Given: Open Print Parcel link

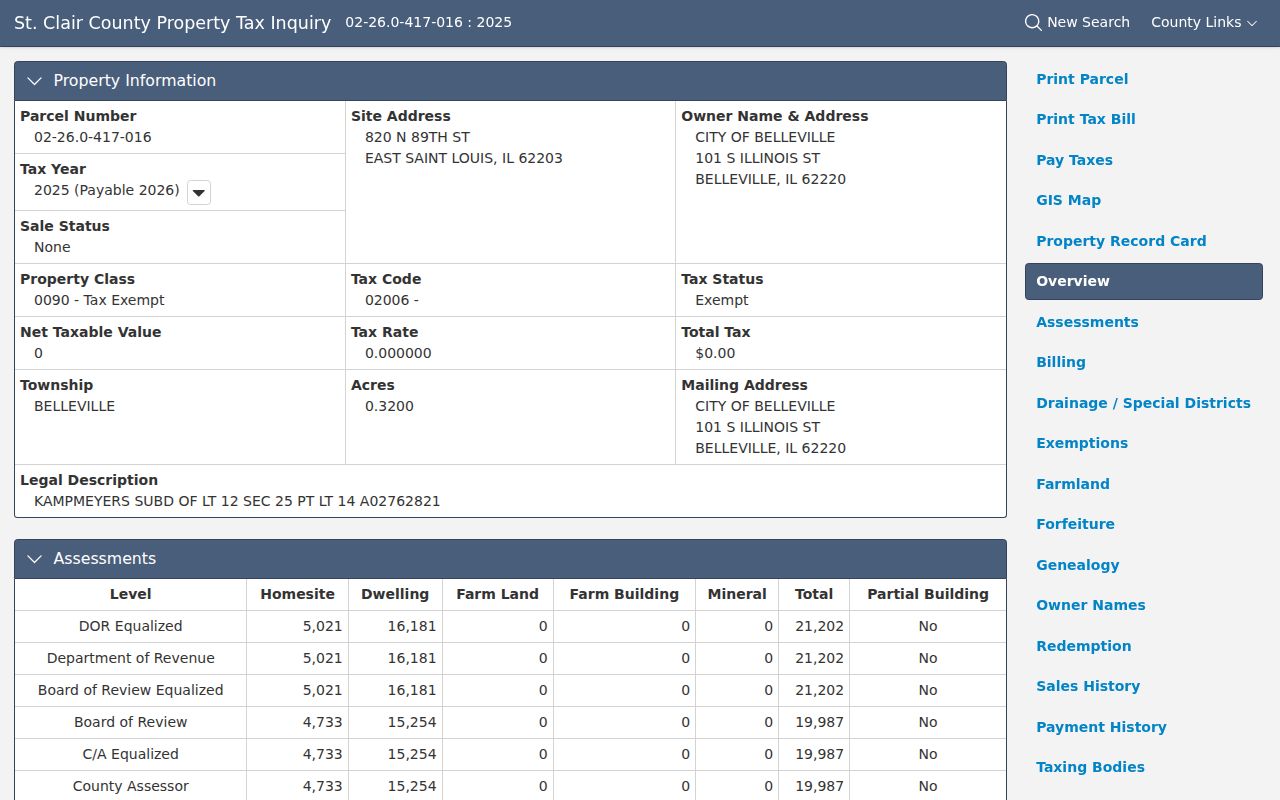Looking at the screenshot, I should click(x=1082, y=79).
